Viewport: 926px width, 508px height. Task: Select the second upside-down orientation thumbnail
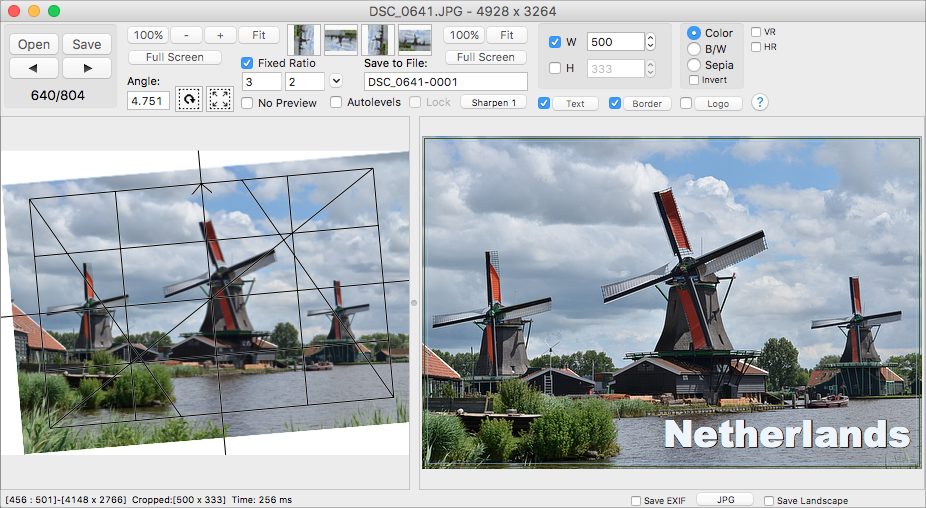[341, 40]
